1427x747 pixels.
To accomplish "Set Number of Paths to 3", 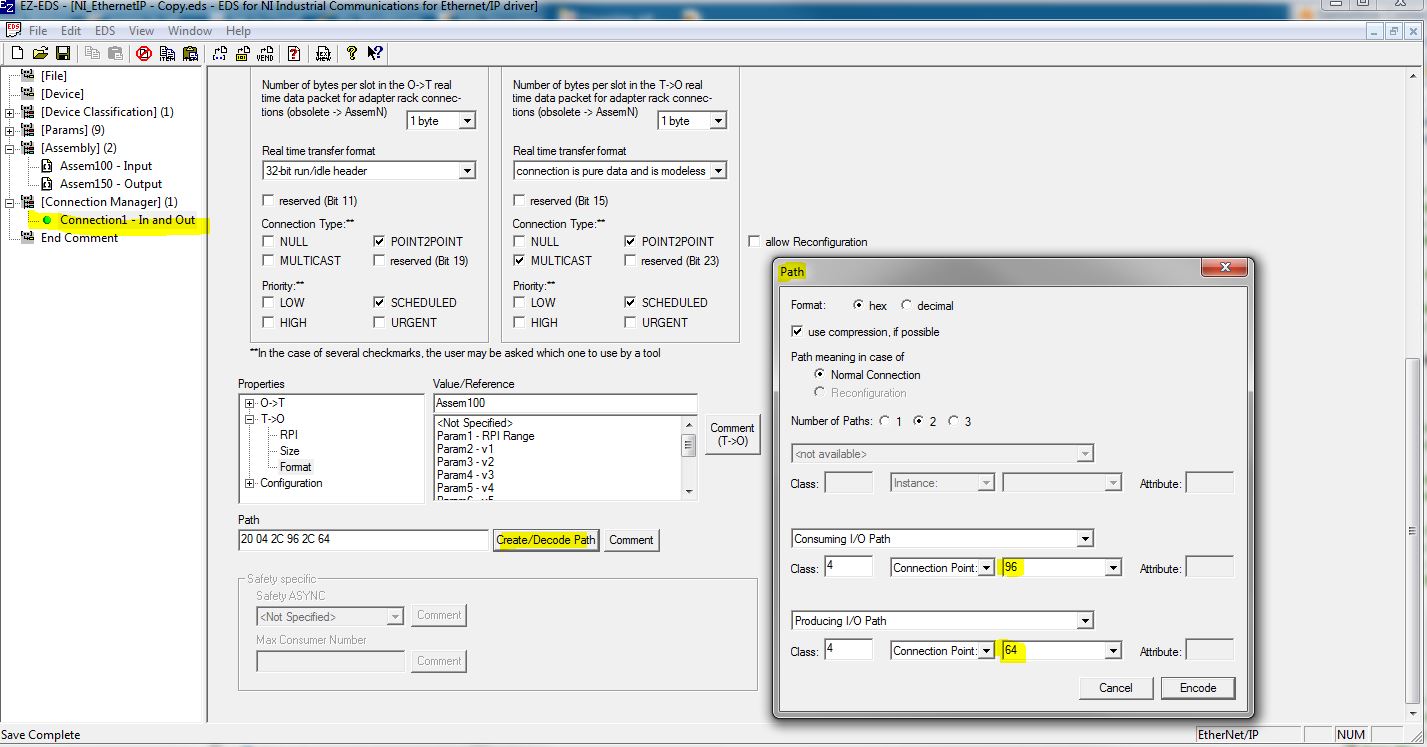I will click(953, 421).
